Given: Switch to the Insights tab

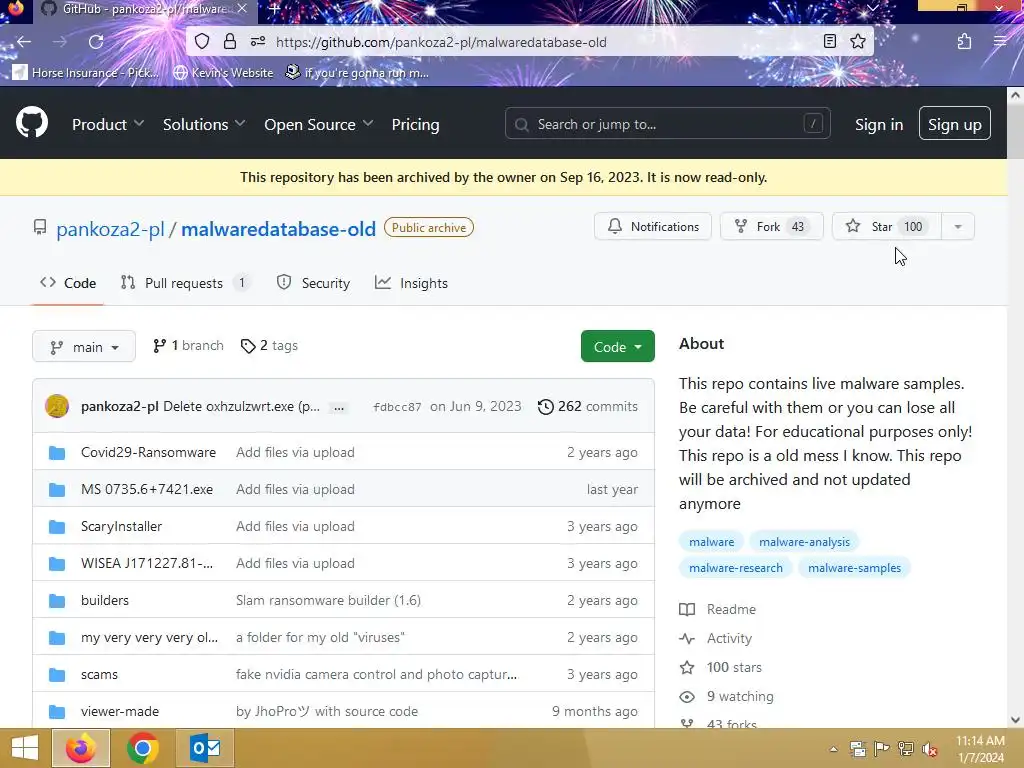Looking at the screenshot, I should (x=411, y=283).
